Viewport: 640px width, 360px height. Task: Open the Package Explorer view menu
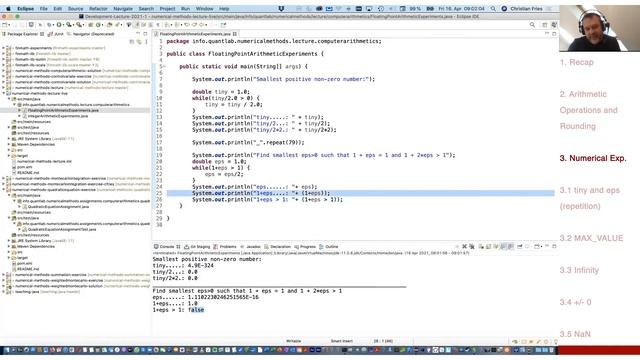(x=146, y=42)
